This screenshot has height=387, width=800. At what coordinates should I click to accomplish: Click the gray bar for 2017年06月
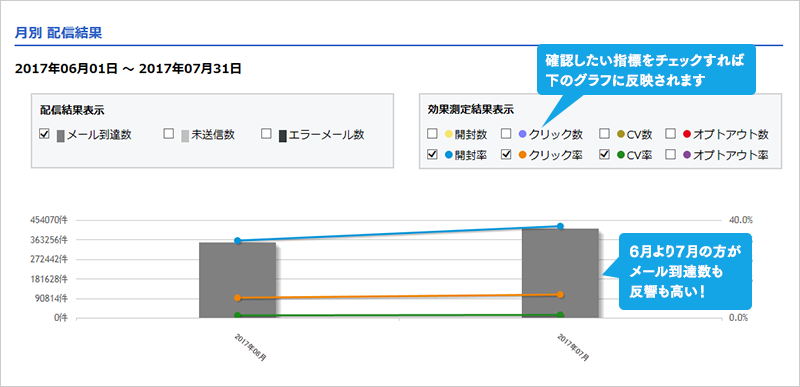pos(237,280)
